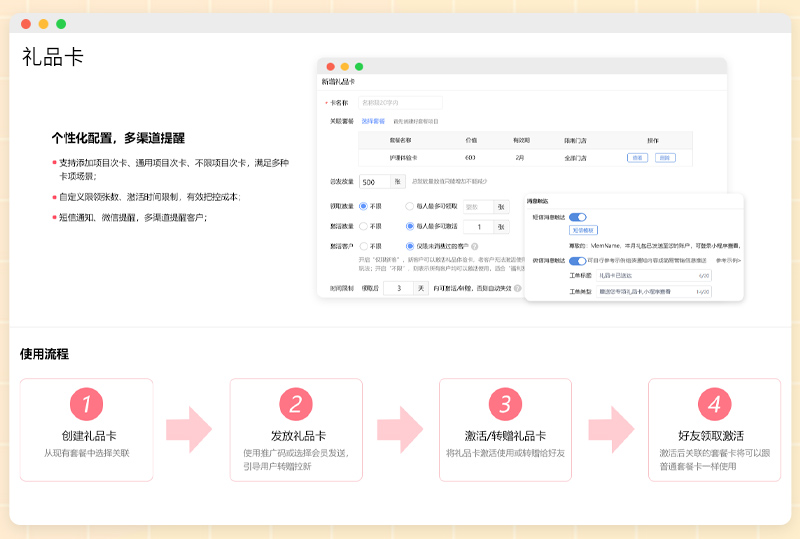The image size is (800, 539).
Task: Click the first blue button in 操作 column
Action: click(x=637, y=158)
